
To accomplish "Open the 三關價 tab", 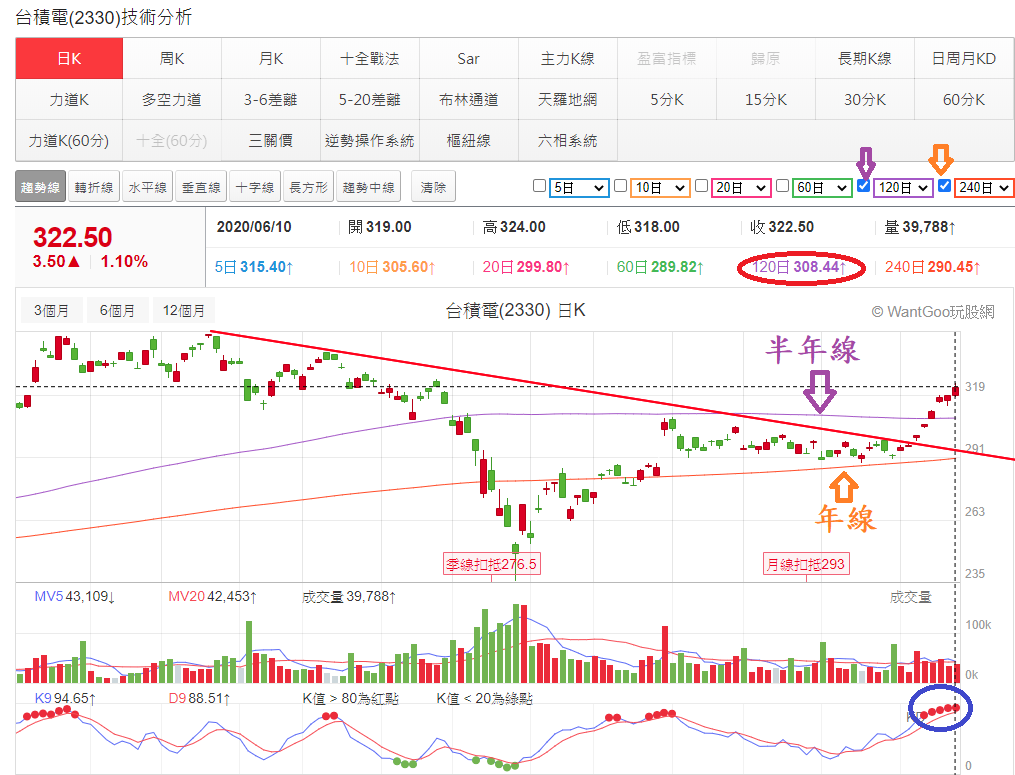I will pyautogui.click(x=271, y=140).
